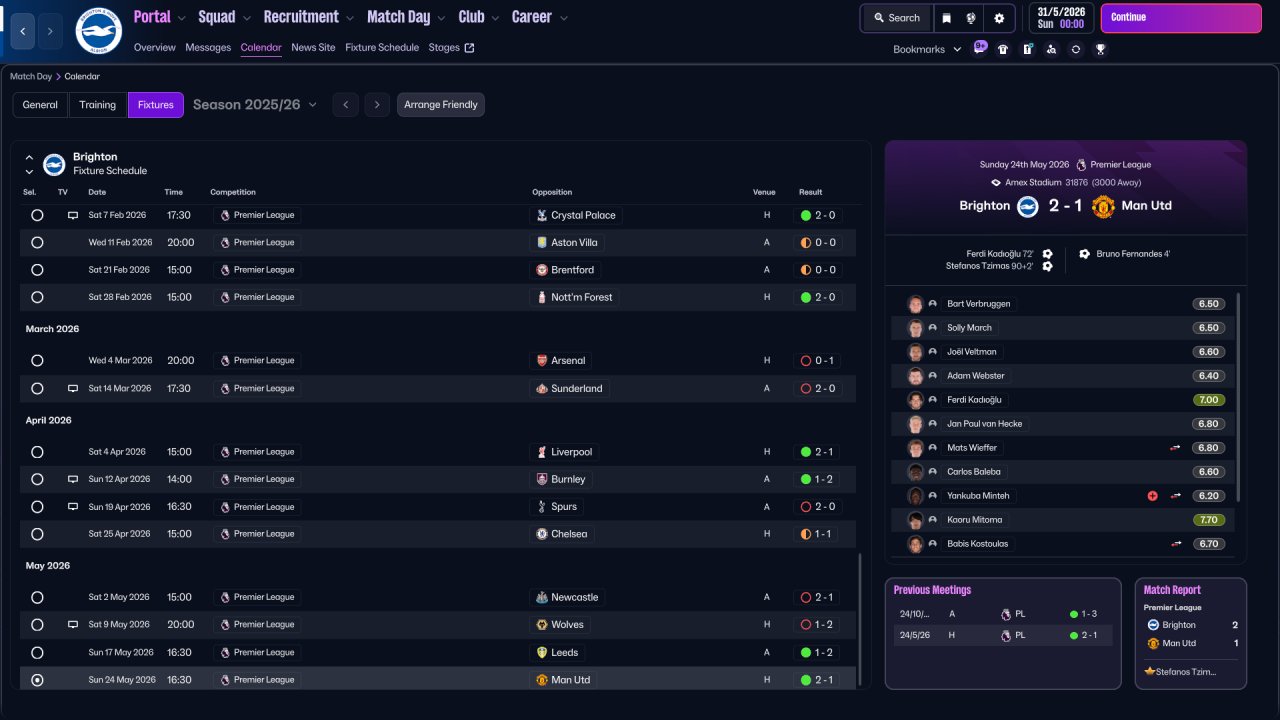Select the Wed 4 Mar 2026 Arsenal fixture radio

[x=37, y=360]
